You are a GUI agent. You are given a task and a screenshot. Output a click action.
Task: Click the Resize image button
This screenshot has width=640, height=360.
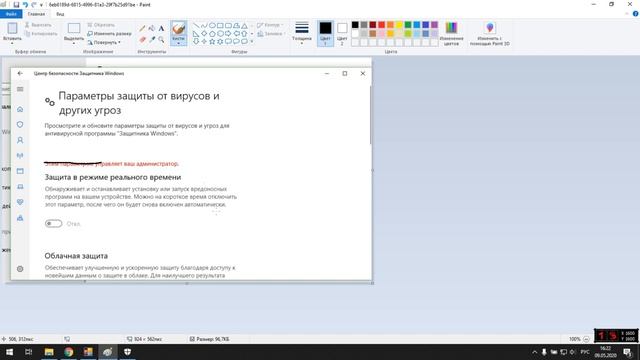(x=109, y=33)
